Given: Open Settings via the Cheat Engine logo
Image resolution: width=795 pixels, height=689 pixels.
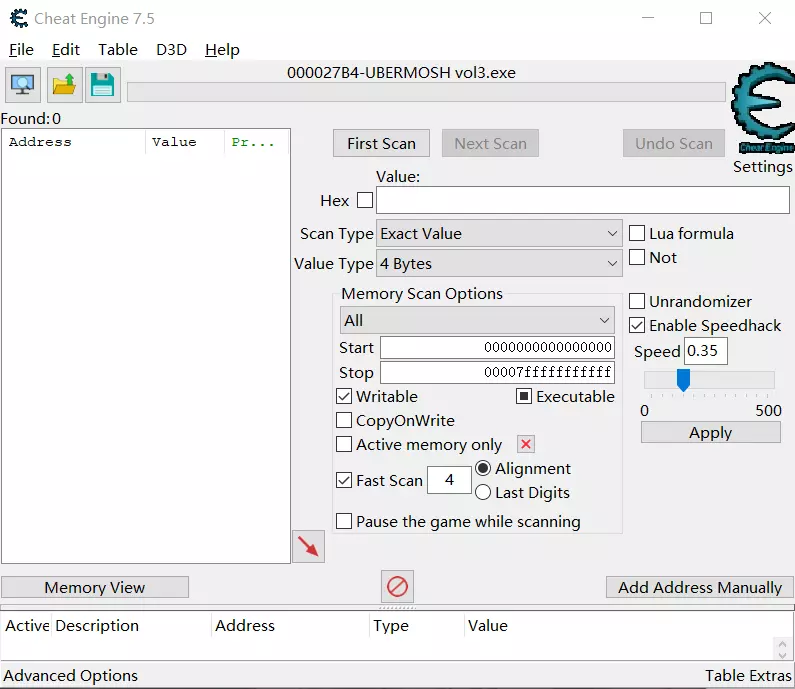Looking at the screenshot, I should (x=763, y=108).
